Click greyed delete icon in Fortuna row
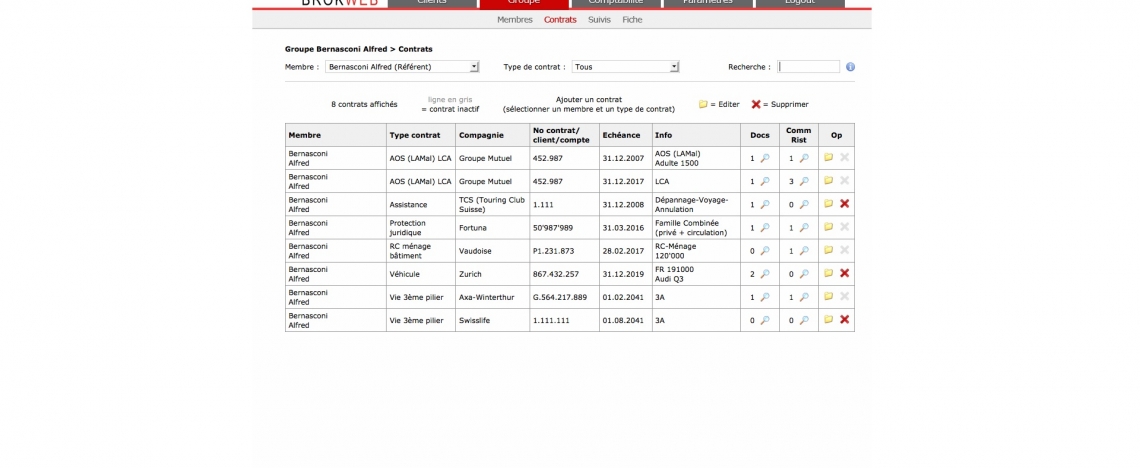The image size is (1140, 468). click(844, 227)
